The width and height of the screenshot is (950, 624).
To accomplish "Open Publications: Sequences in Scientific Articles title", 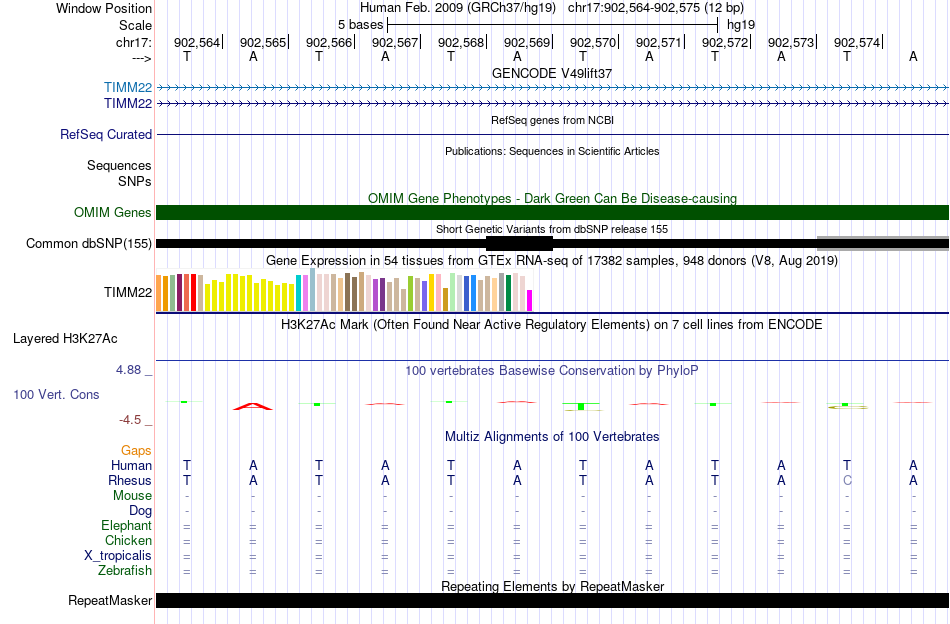I will coord(552,151).
